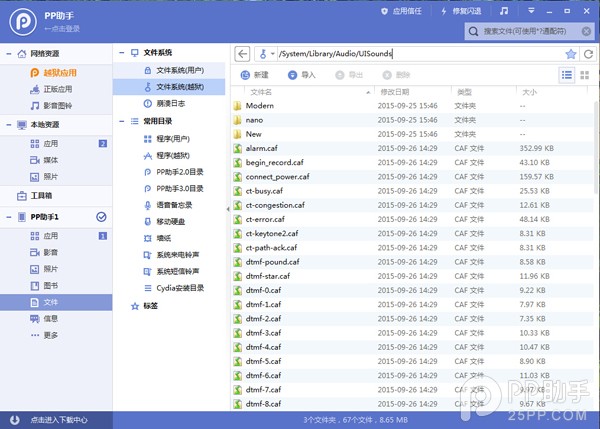600x429 pixels.
Task: Click the 删除 toolbar button
Action: tap(396, 75)
